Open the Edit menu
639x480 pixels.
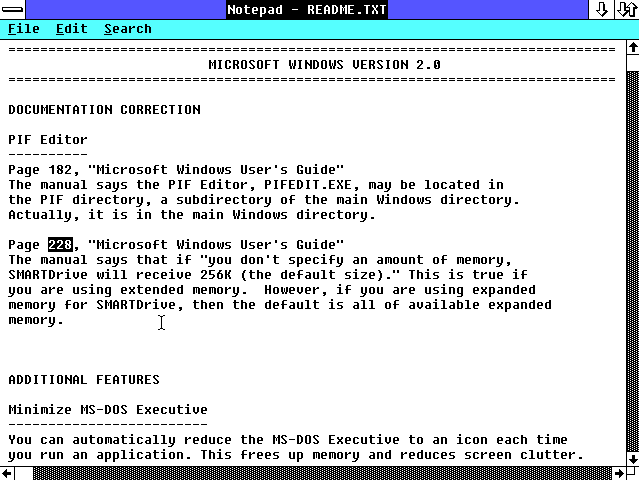click(72, 29)
